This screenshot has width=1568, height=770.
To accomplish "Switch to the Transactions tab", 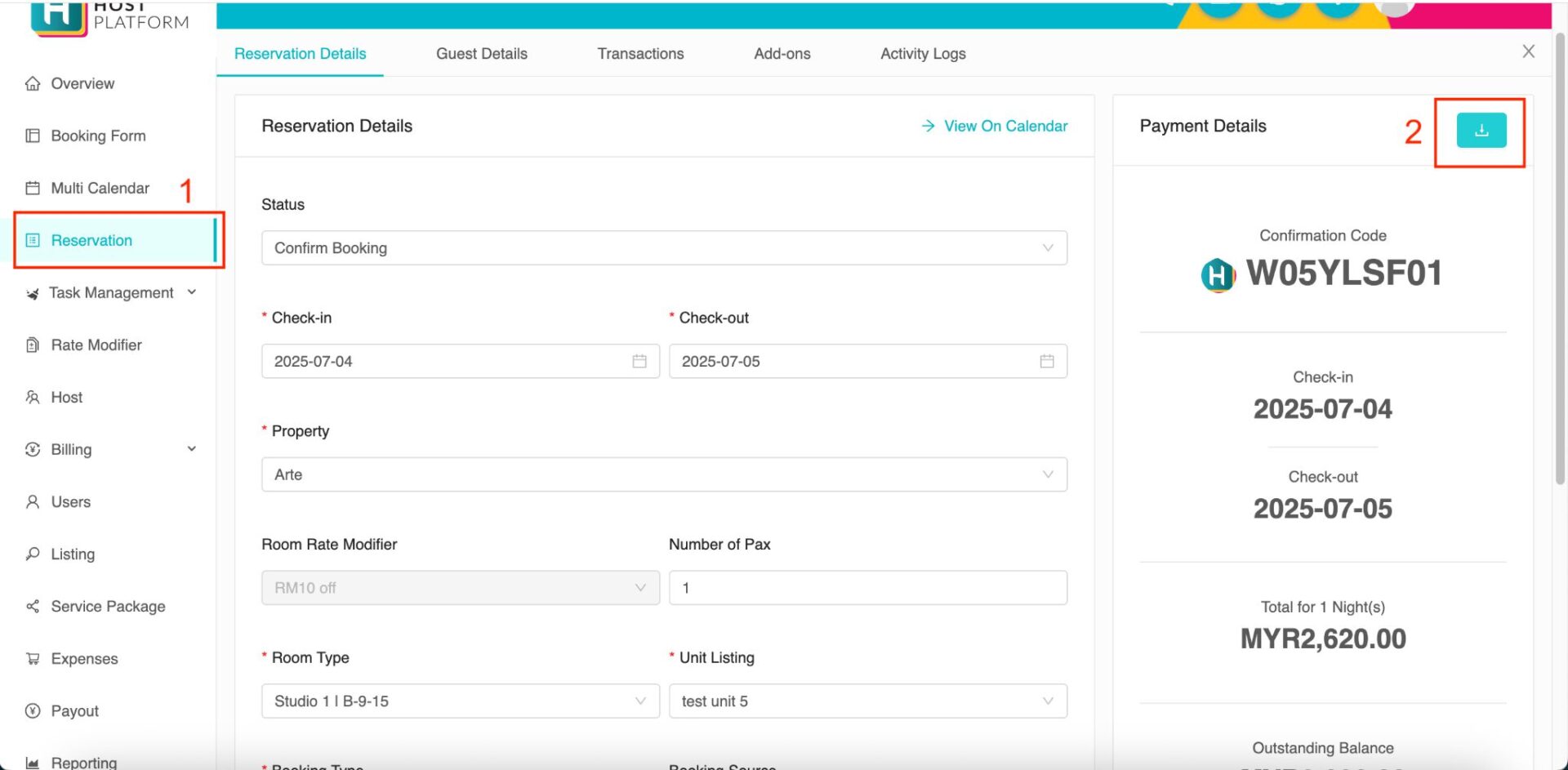I will coord(640,54).
